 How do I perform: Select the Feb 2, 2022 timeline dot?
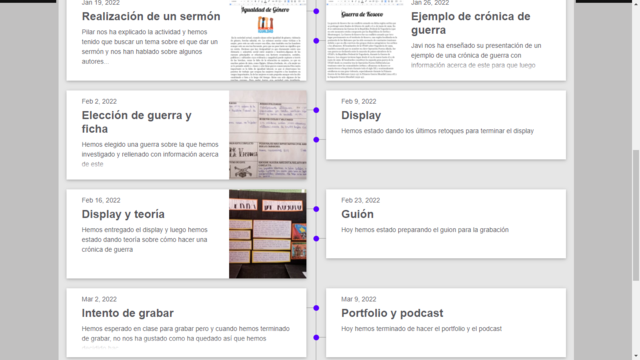(316, 110)
